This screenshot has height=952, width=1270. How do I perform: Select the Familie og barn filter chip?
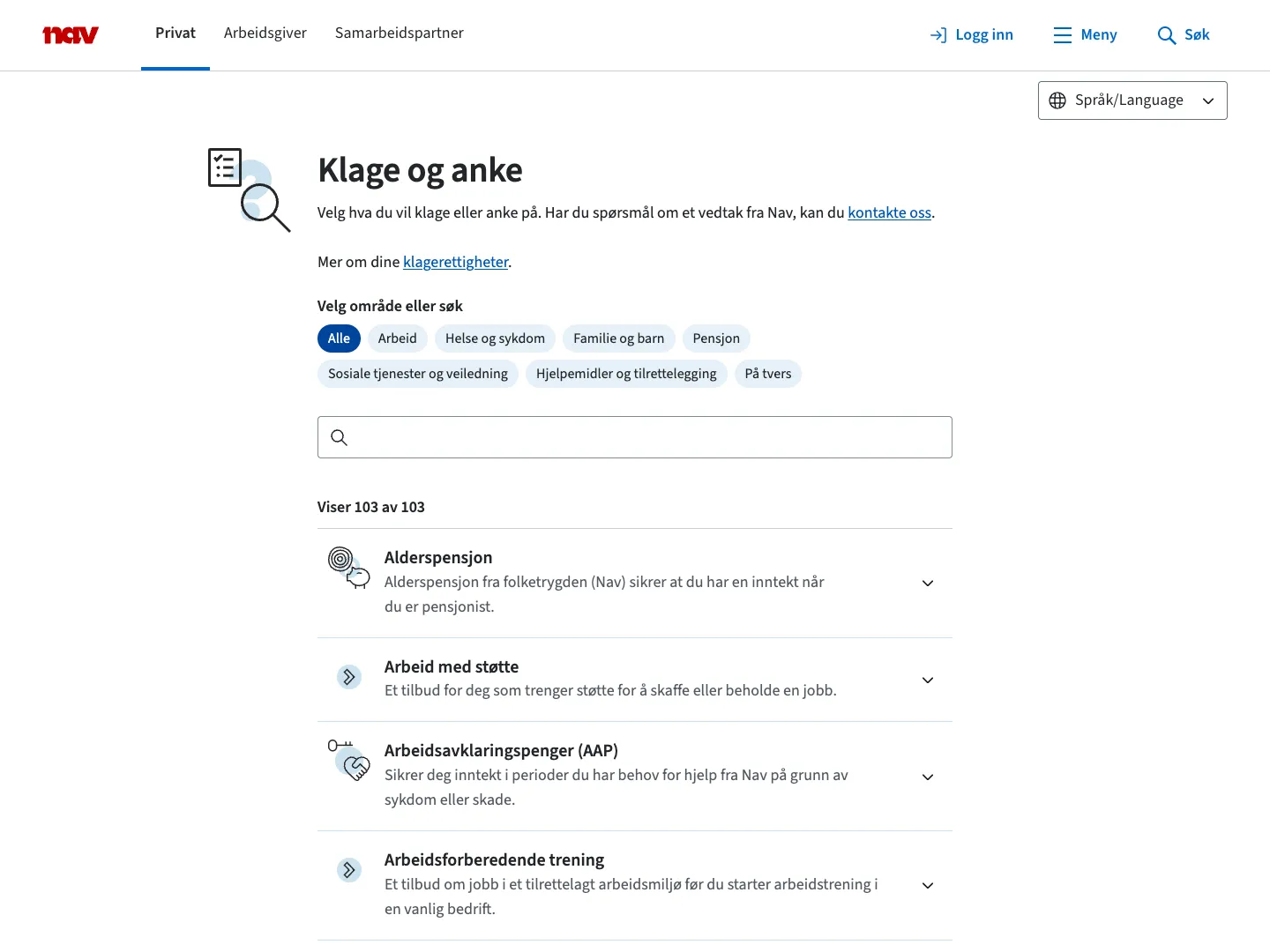pyautogui.click(x=618, y=338)
